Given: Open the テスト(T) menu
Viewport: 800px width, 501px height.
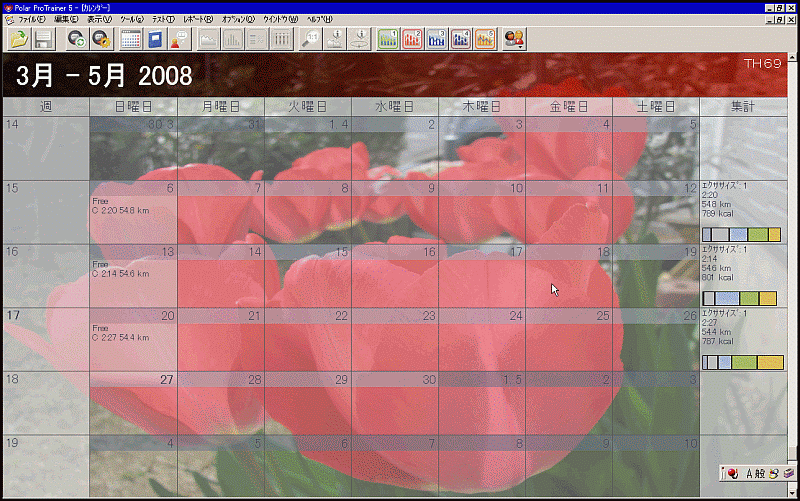Looking at the screenshot, I should pyautogui.click(x=163, y=19).
